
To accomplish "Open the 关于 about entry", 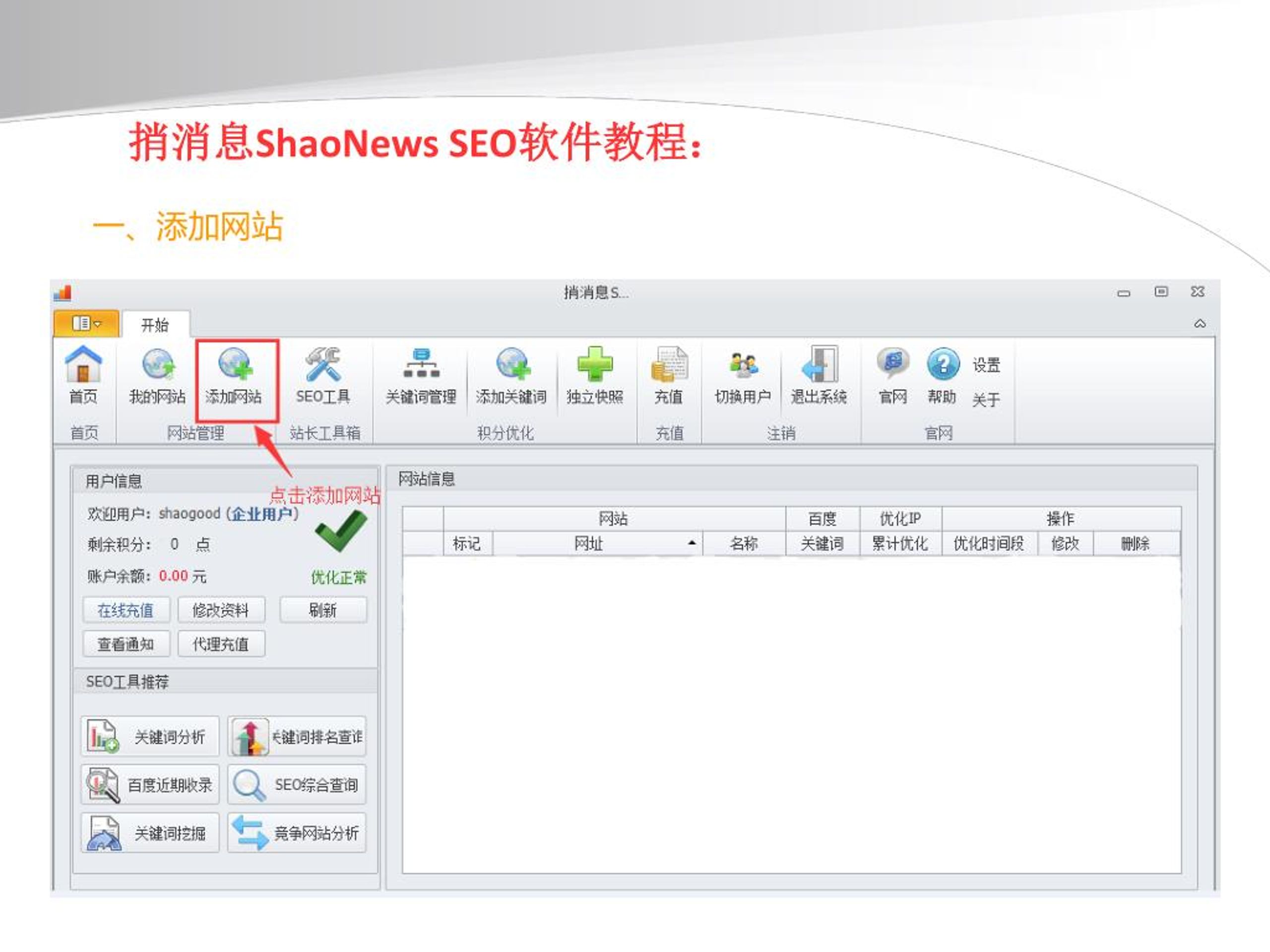I will (x=986, y=399).
